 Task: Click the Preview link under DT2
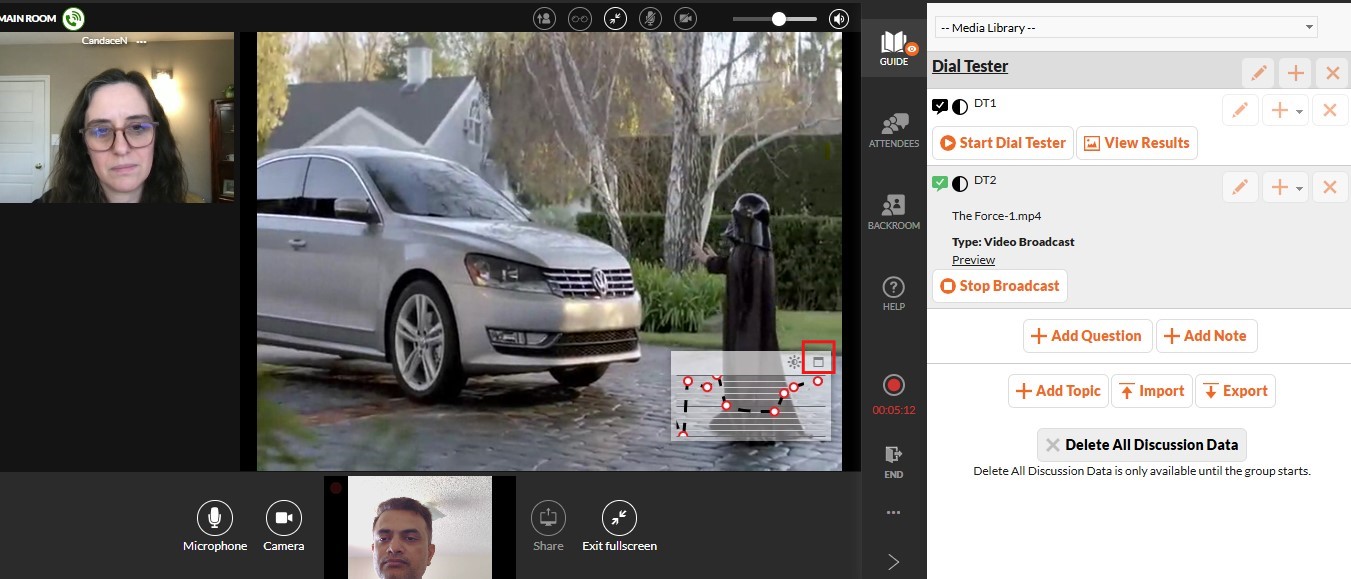coord(973,260)
